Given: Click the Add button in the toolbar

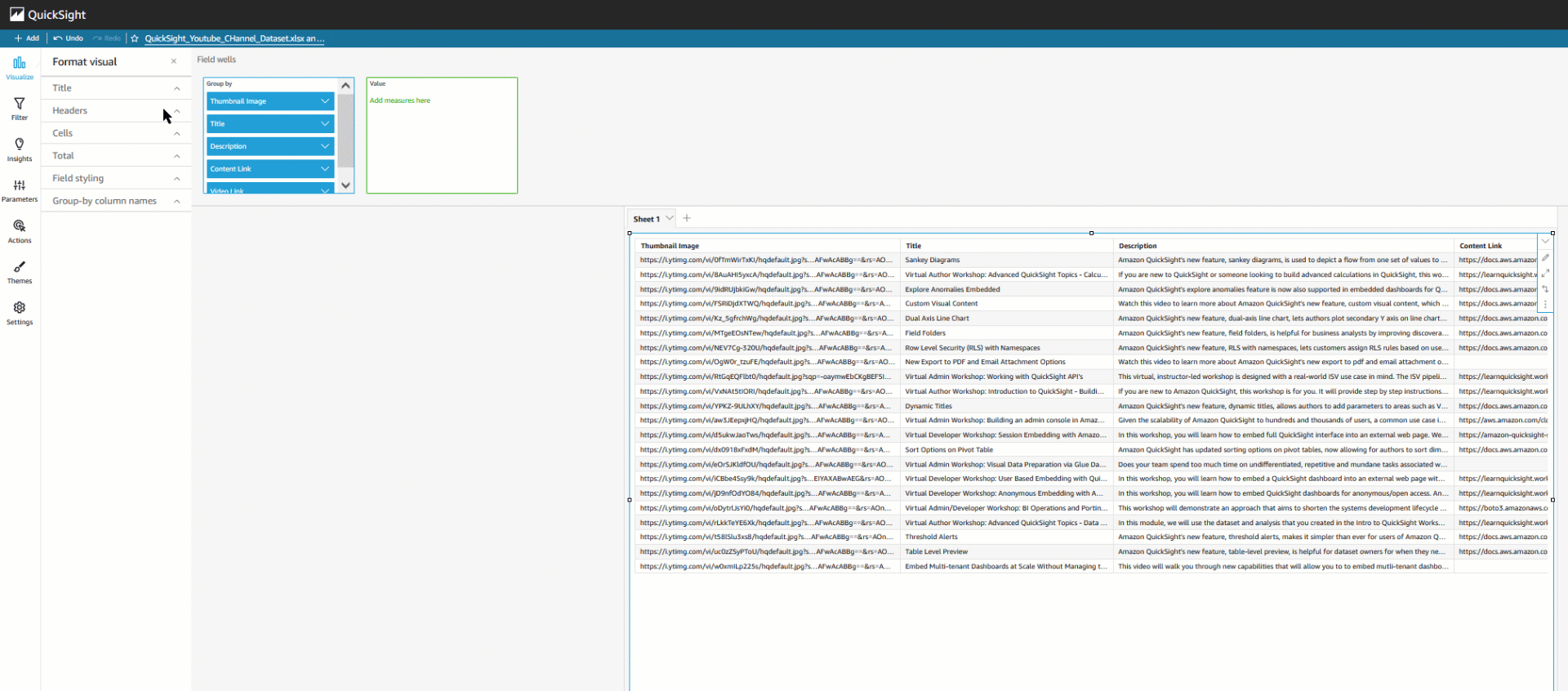Looking at the screenshot, I should 26,38.
